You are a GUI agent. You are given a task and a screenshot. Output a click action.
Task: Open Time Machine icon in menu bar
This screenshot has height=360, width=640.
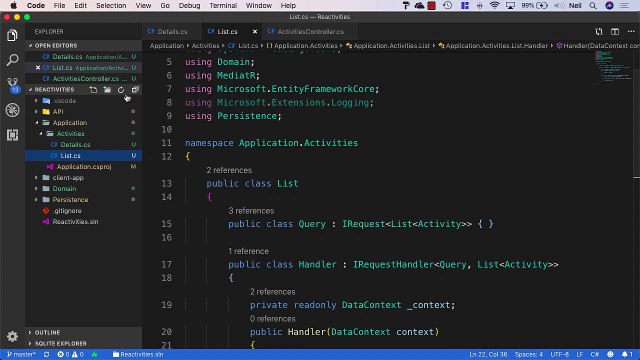[447, 6]
